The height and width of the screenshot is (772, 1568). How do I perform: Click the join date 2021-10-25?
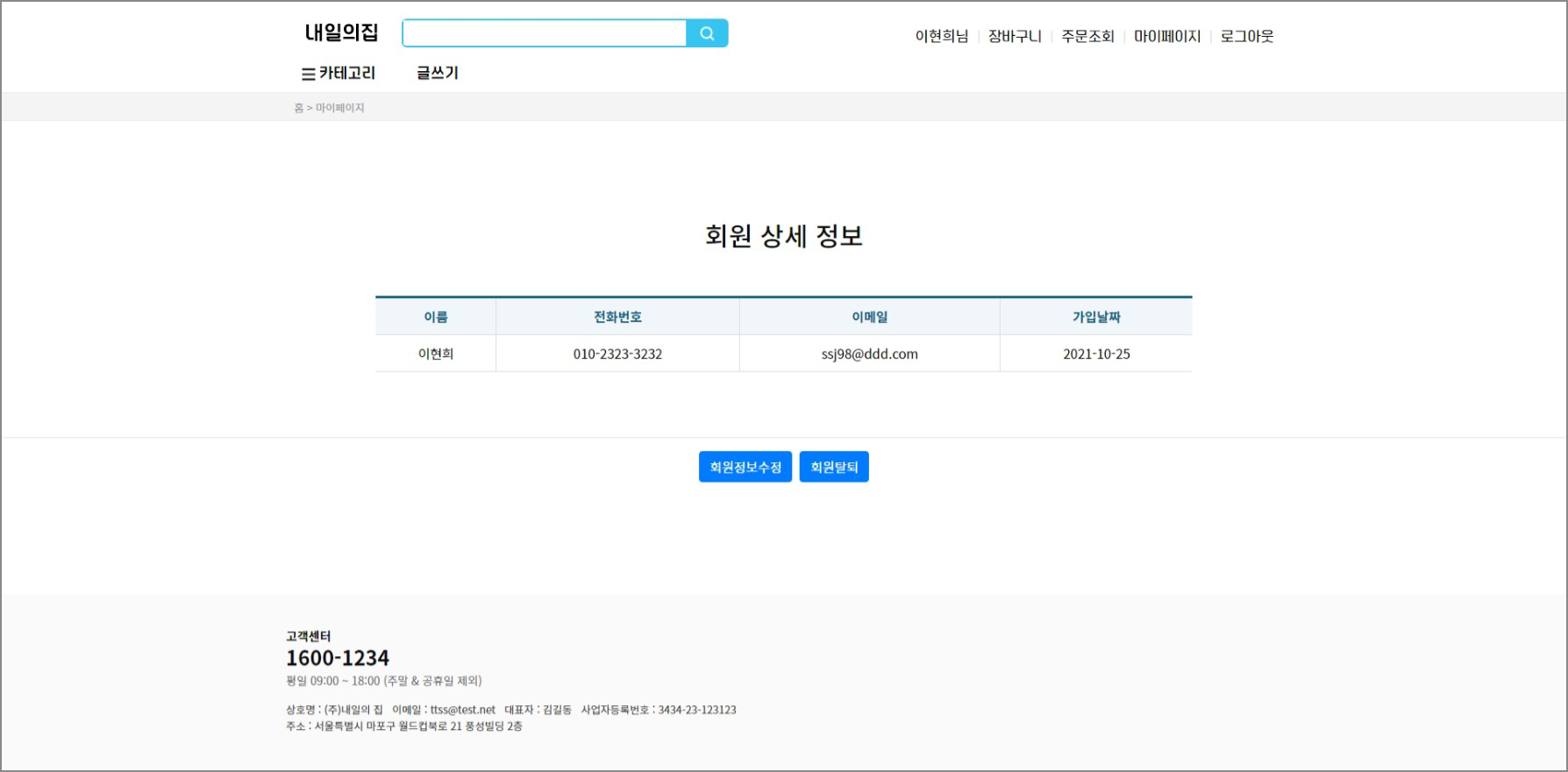(1096, 354)
